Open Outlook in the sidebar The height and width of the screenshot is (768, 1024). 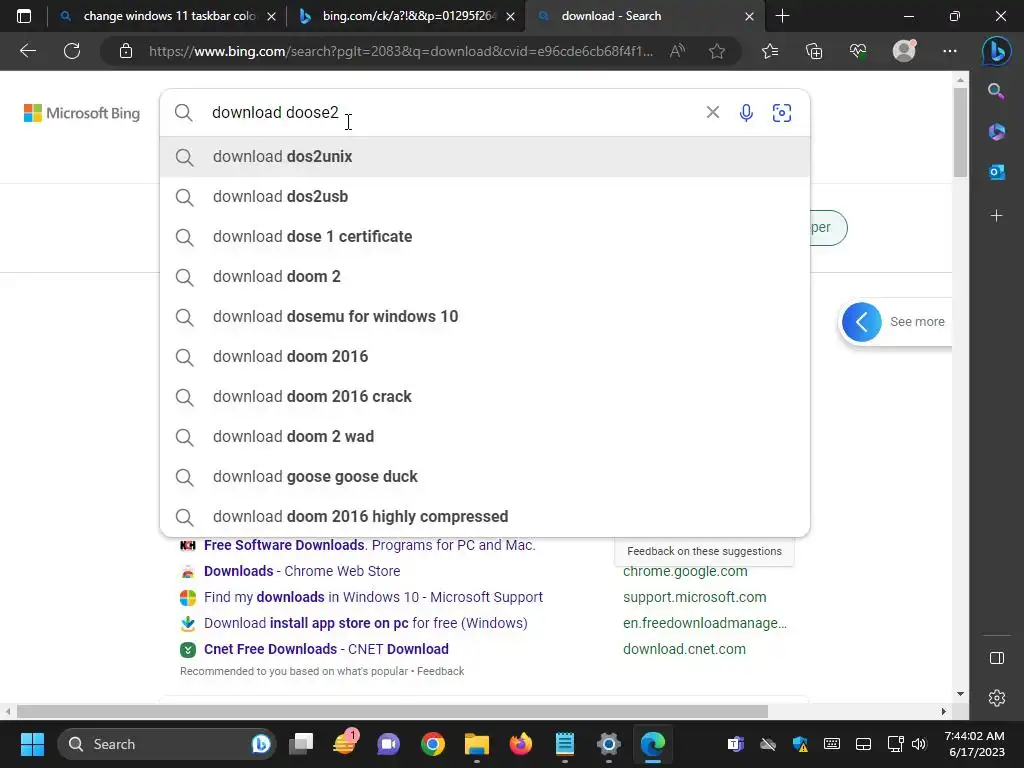[997, 172]
